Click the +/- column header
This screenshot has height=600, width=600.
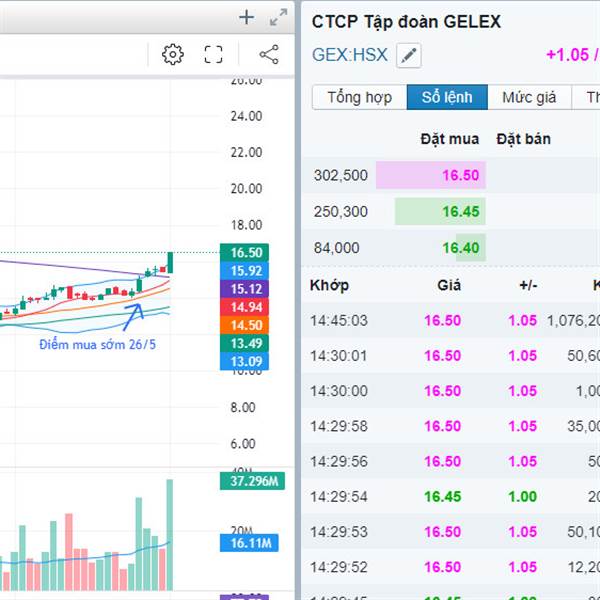tap(528, 285)
